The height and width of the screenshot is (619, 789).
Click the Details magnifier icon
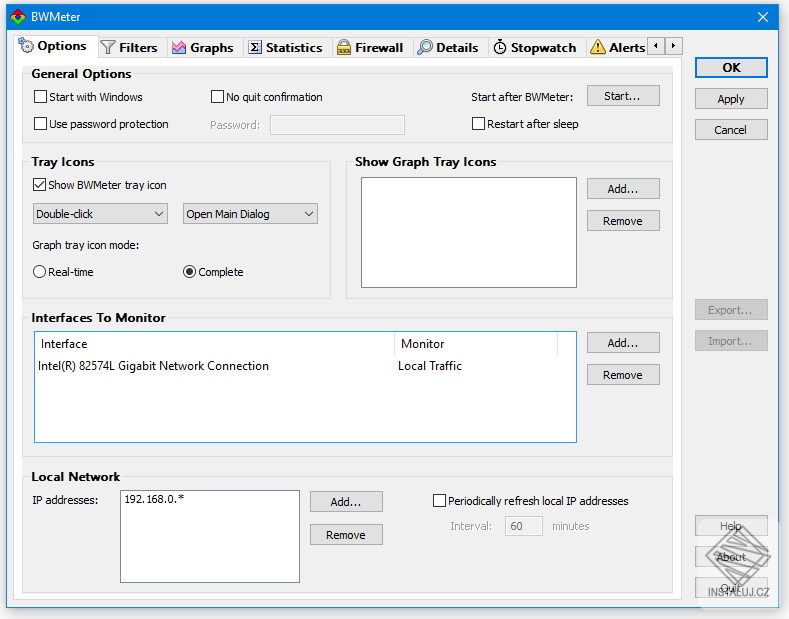[425, 47]
